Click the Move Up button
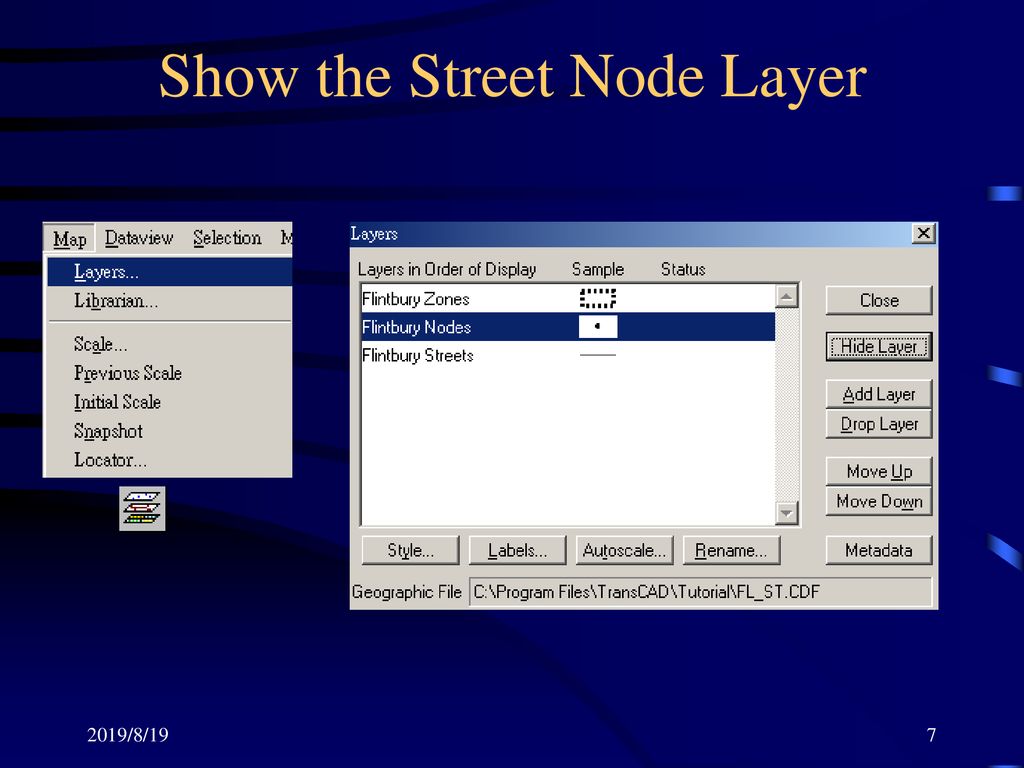Screen dimensions: 1024x768 coord(879,472)
